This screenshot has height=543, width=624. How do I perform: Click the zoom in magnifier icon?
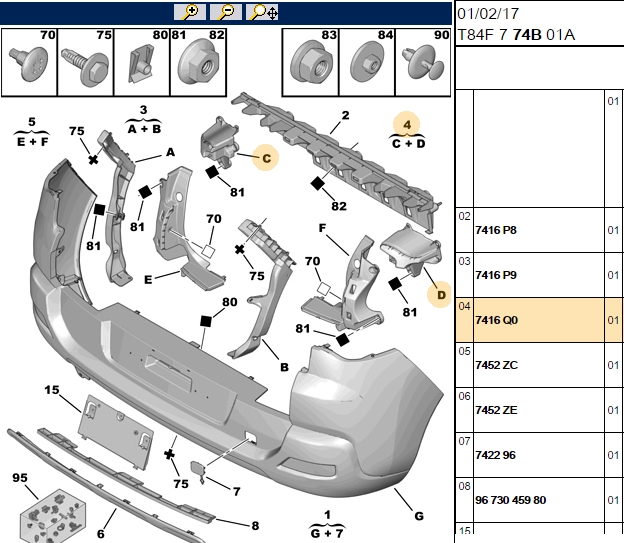(x=190, y=12)
